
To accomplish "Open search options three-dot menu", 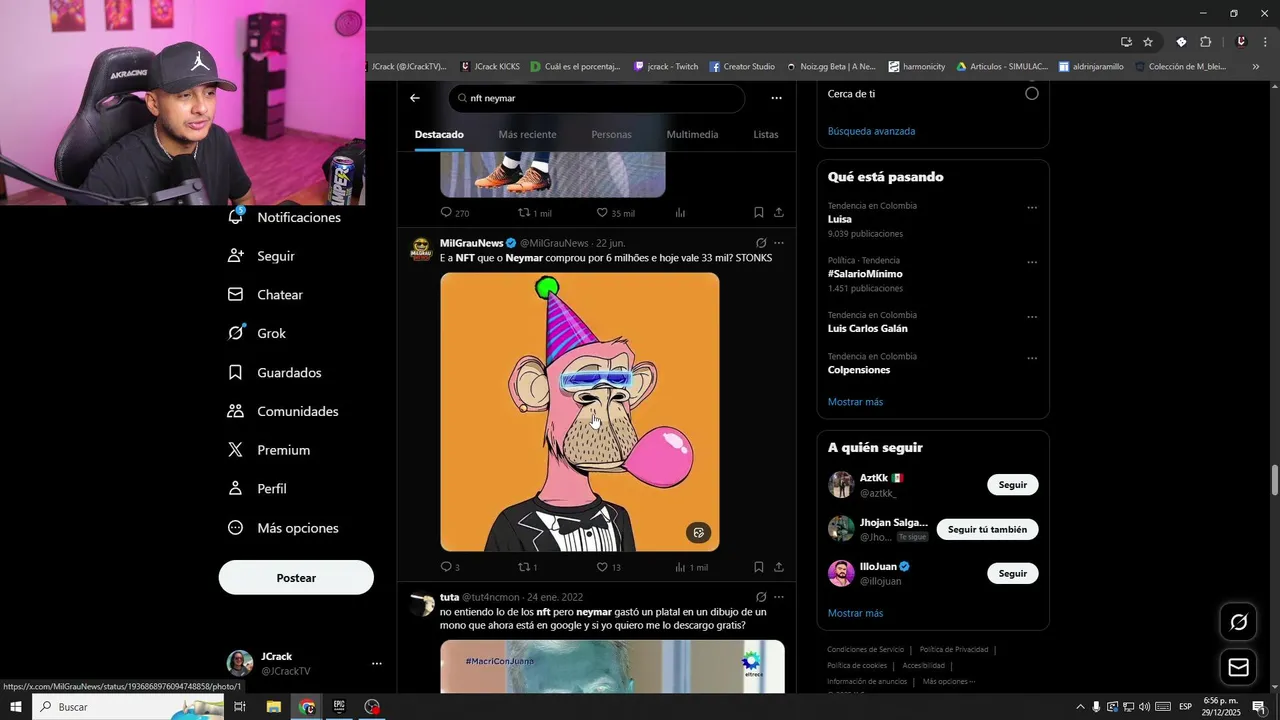I will (x=776, y=98).
